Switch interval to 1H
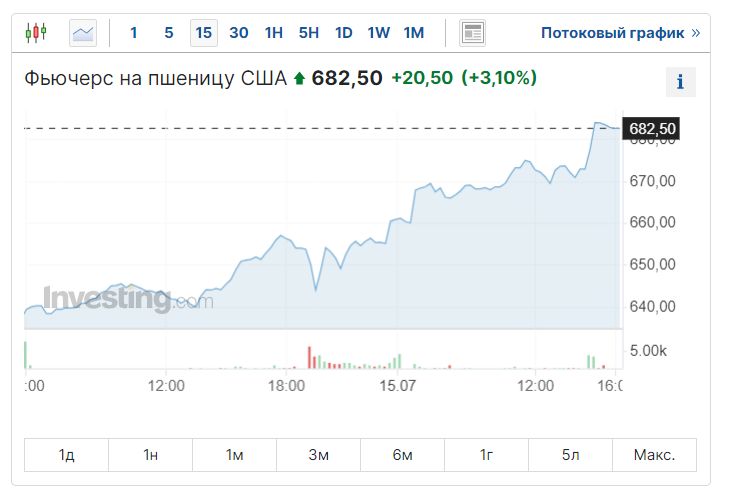730x493 pixels. [x=274, y=33]
